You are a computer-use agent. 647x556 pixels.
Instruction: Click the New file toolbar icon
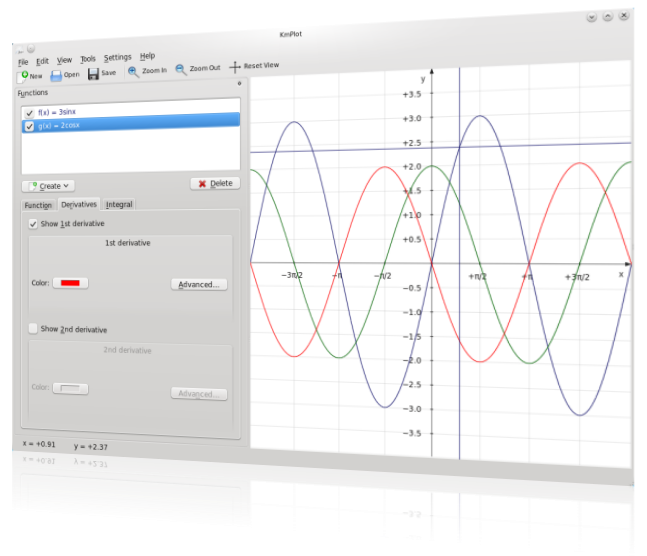point(23,75)
